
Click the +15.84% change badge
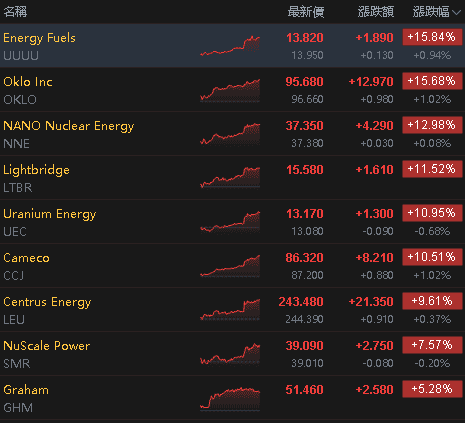pyautogui.click(x=432, y=37)
